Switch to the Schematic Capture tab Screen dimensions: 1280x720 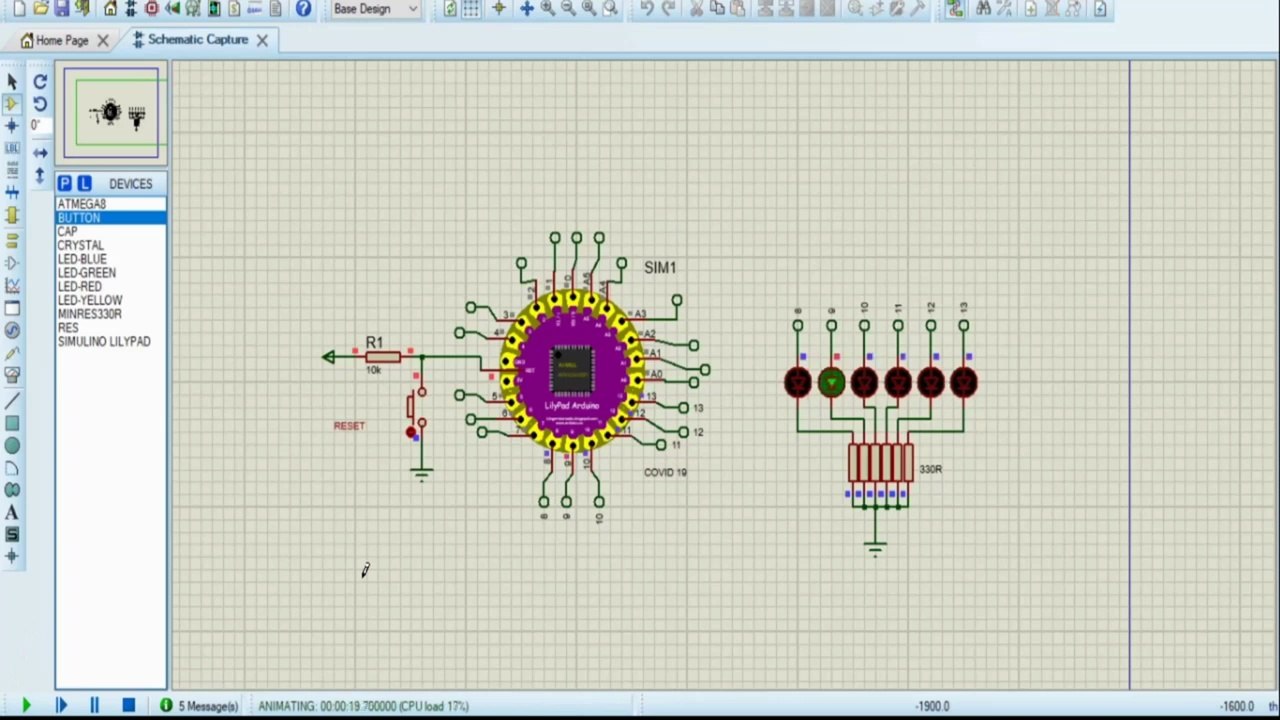pyautogui.click(x=198, y=40)
